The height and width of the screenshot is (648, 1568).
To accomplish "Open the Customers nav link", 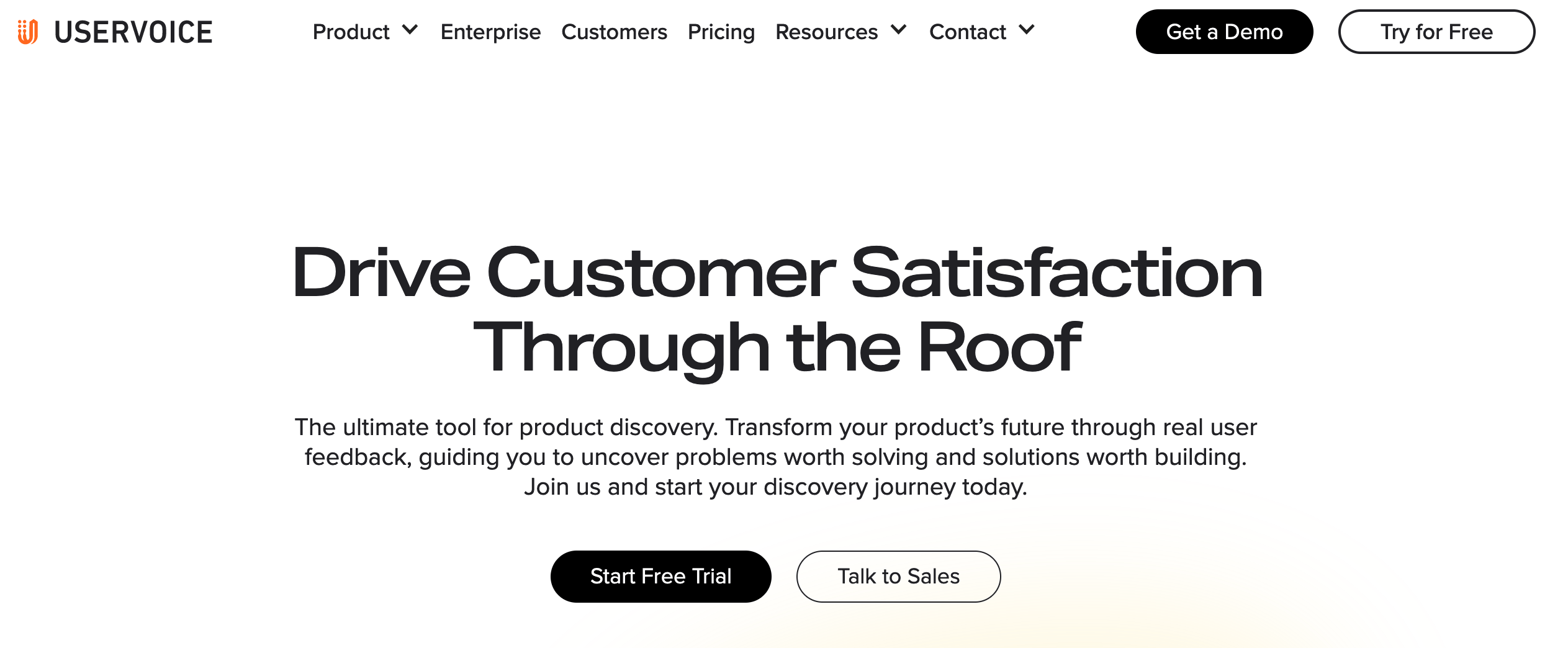I will point(614,32).
